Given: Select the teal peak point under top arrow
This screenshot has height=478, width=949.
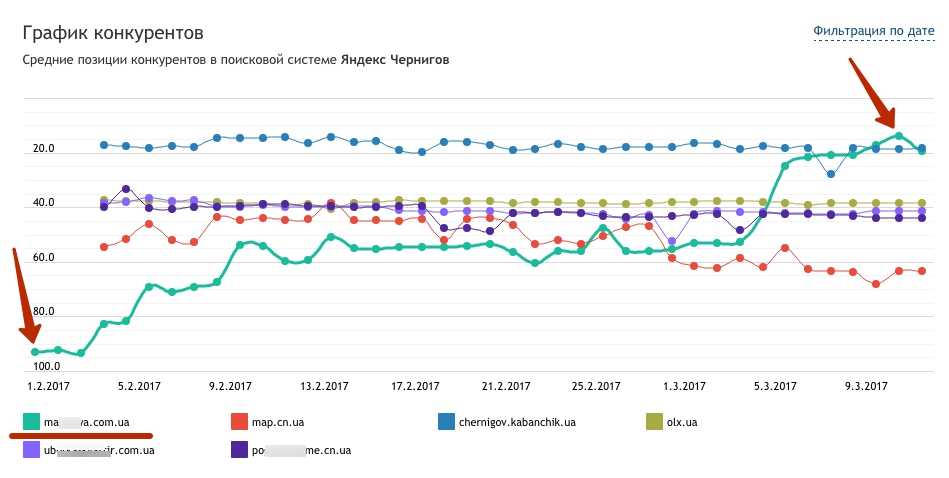Looking at the screenshot, I should 899,136.
